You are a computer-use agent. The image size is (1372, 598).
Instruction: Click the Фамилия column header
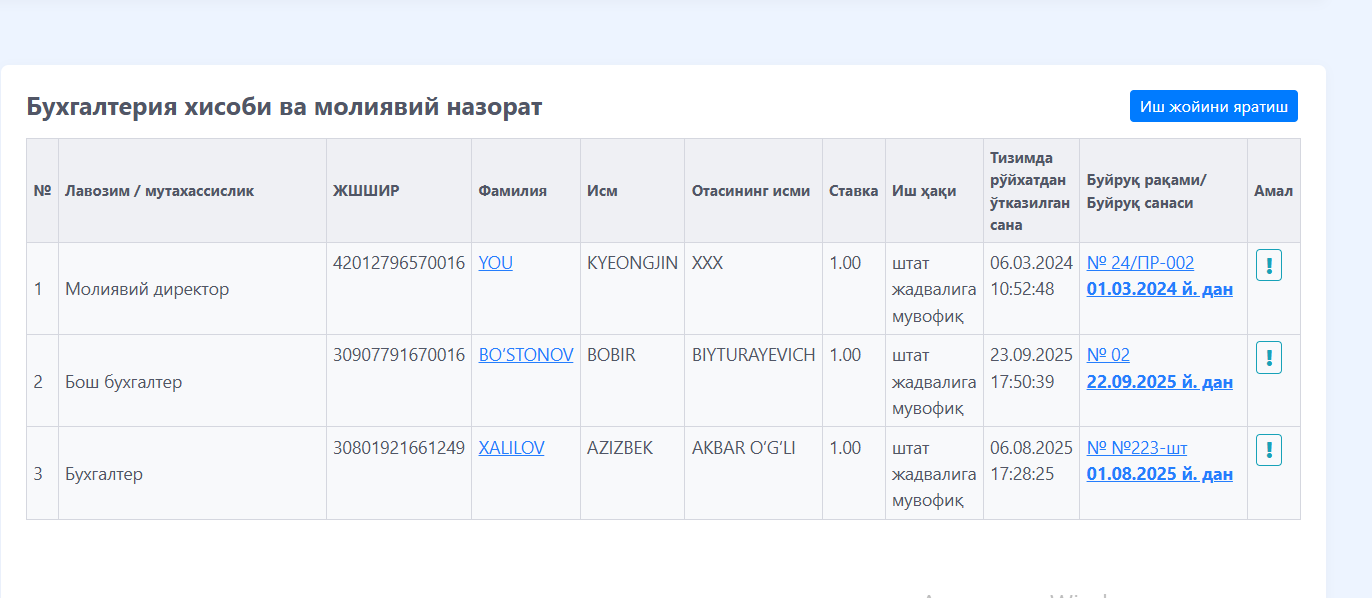tap(512, 191)
